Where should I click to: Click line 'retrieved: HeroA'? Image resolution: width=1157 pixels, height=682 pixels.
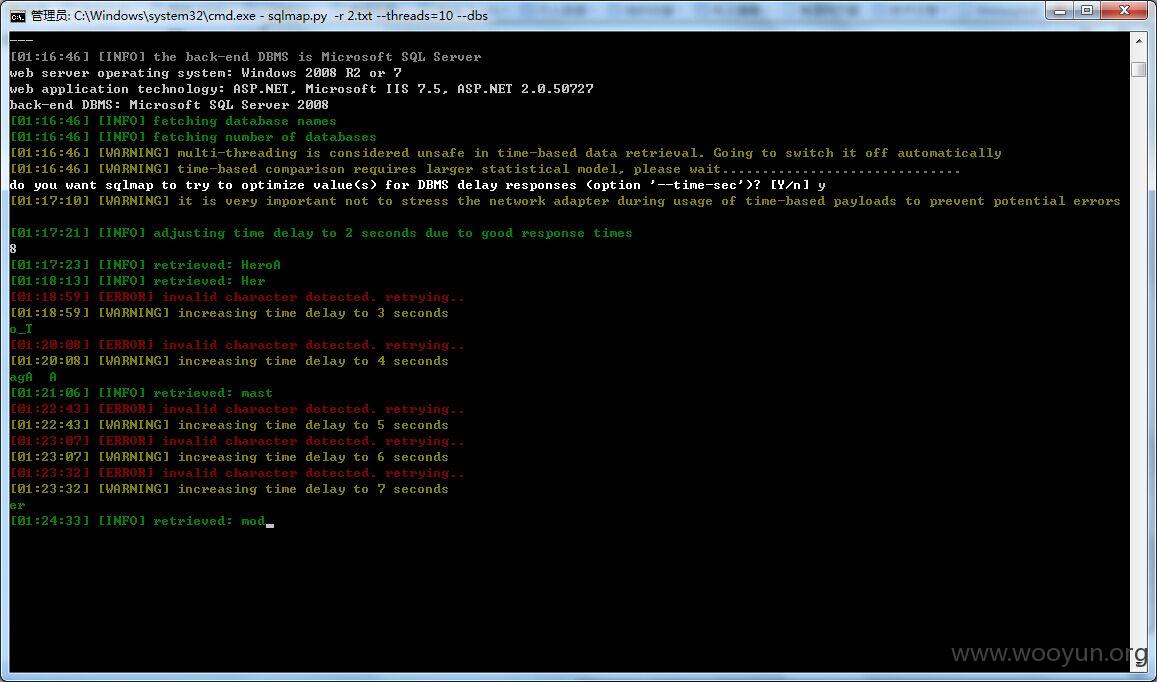coord(145,265)
